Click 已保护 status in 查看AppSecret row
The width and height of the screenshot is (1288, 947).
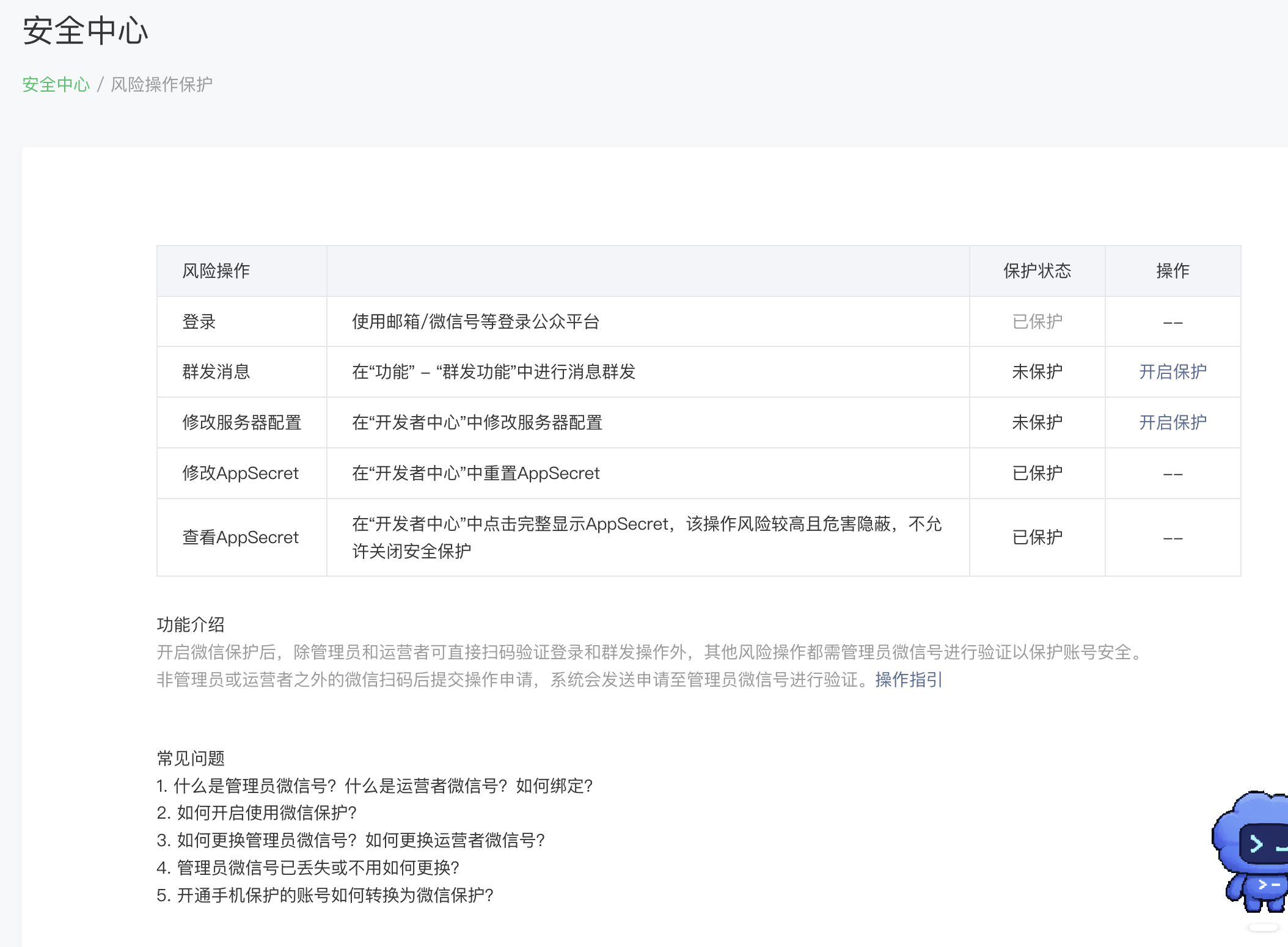(x=1037, y=537)
